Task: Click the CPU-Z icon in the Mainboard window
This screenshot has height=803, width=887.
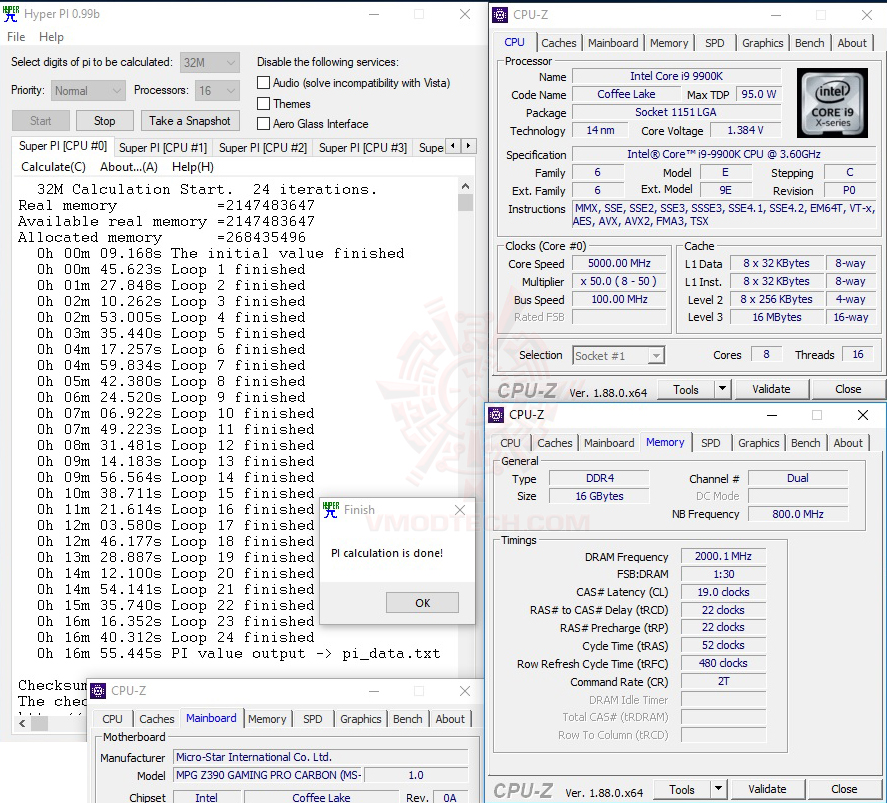Action: click(x=96, y=690)
